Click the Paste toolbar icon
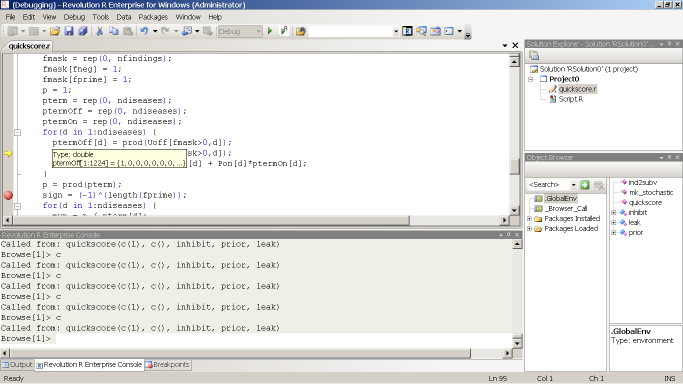This screenshot has width=683, height=384. pyautogui.click(x=128, y=31)
